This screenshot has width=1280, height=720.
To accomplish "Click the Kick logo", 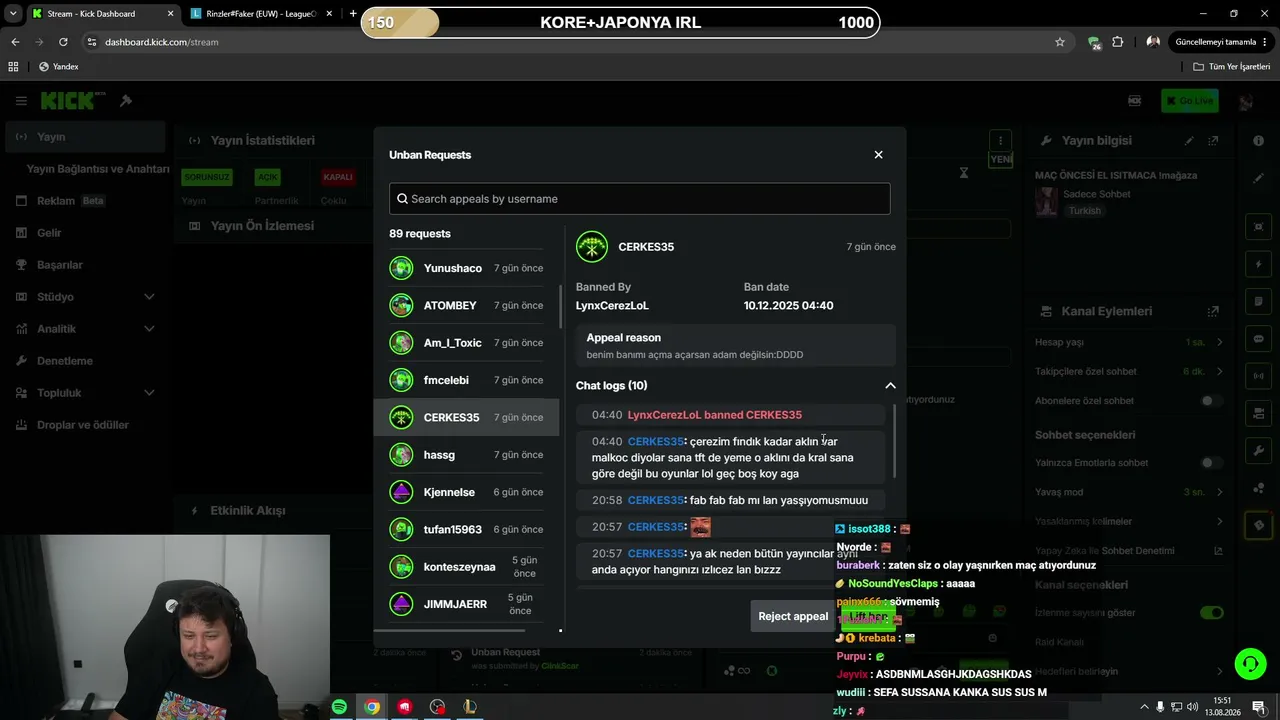I will point(72,101).
